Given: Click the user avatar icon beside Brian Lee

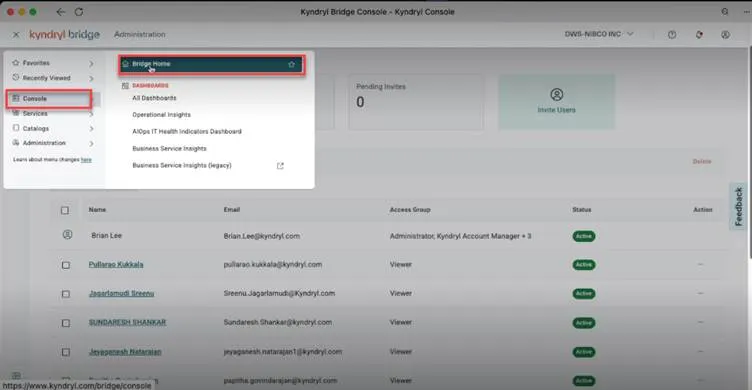Looking at the screenshot, I should click(68, 235).
